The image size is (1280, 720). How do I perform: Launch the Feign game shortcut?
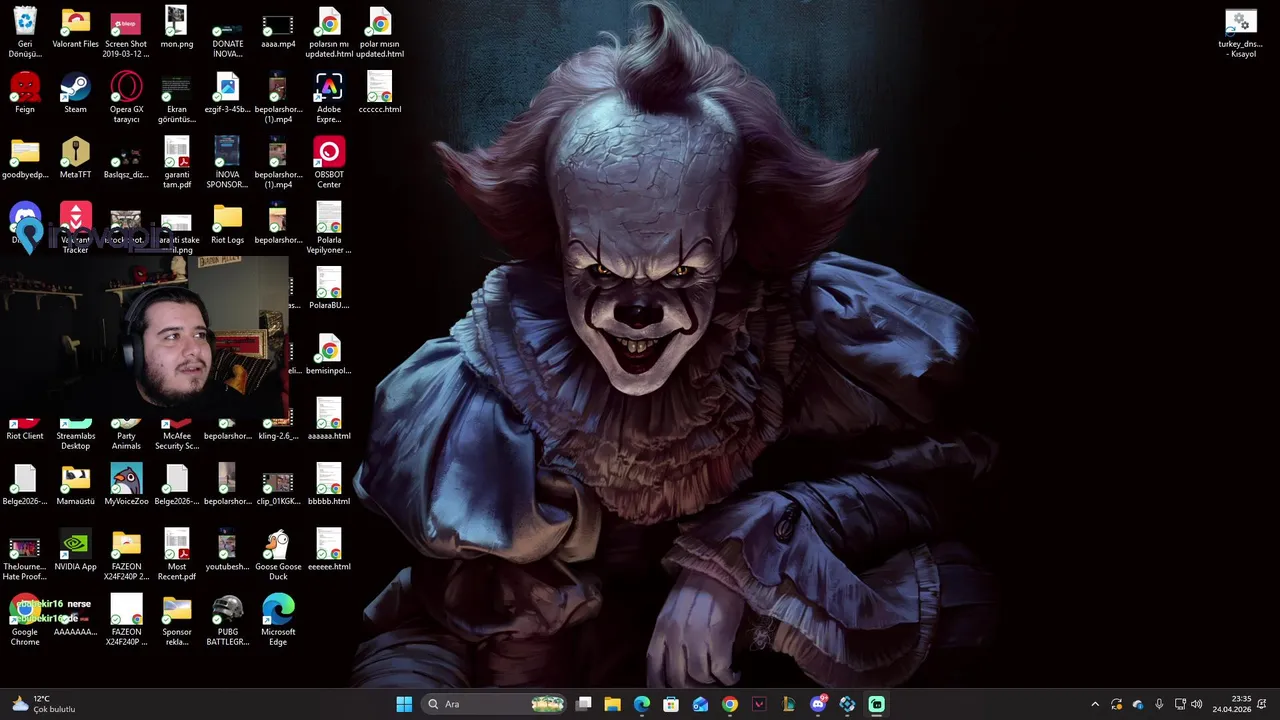click(x=25, y=92)
